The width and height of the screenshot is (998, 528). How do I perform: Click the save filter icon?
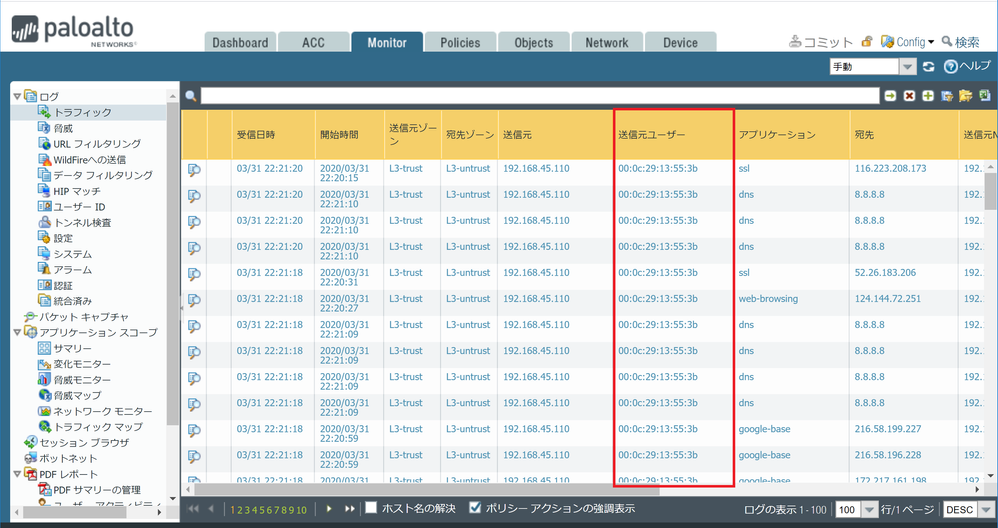click(x=947, y=96)
